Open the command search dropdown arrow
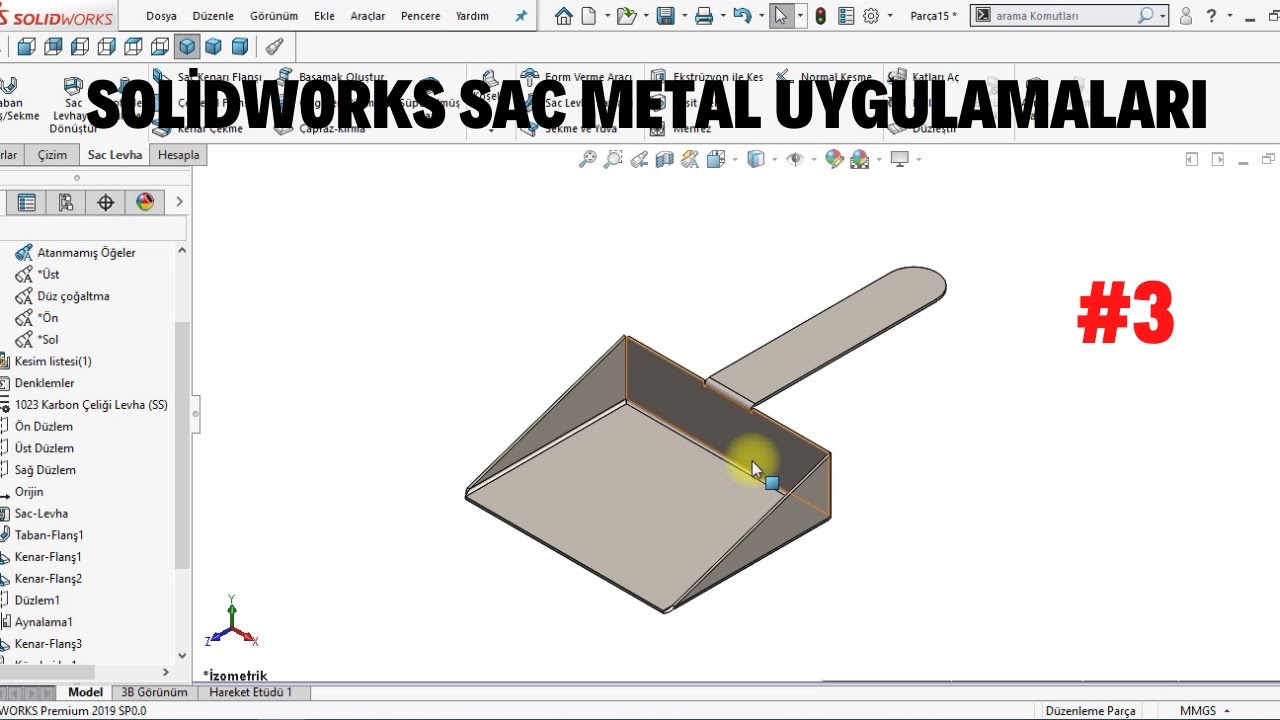The height and width of the screenshot is (720, 1280). click(1162, 16)
